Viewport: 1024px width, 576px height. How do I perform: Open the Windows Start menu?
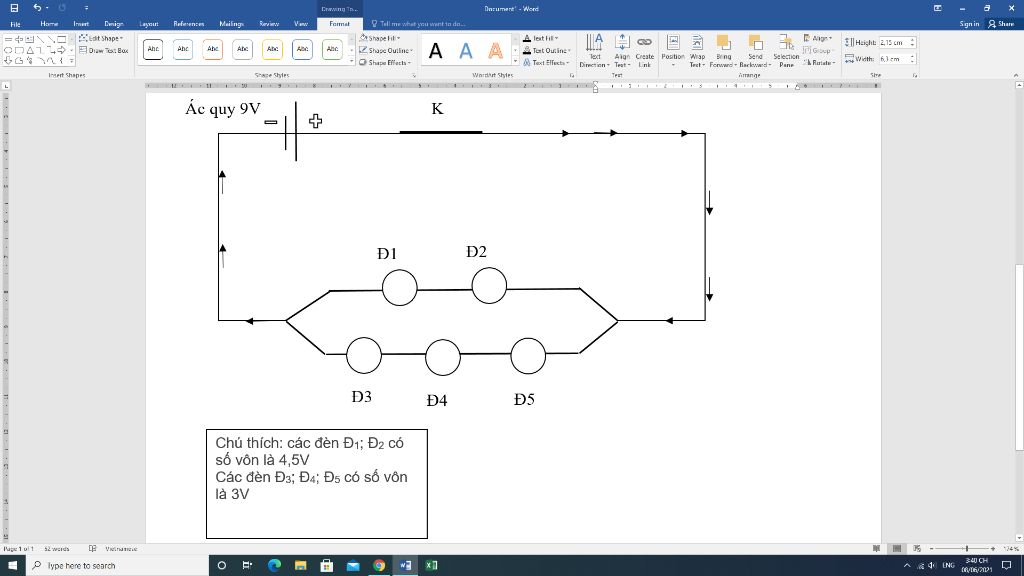12,566
